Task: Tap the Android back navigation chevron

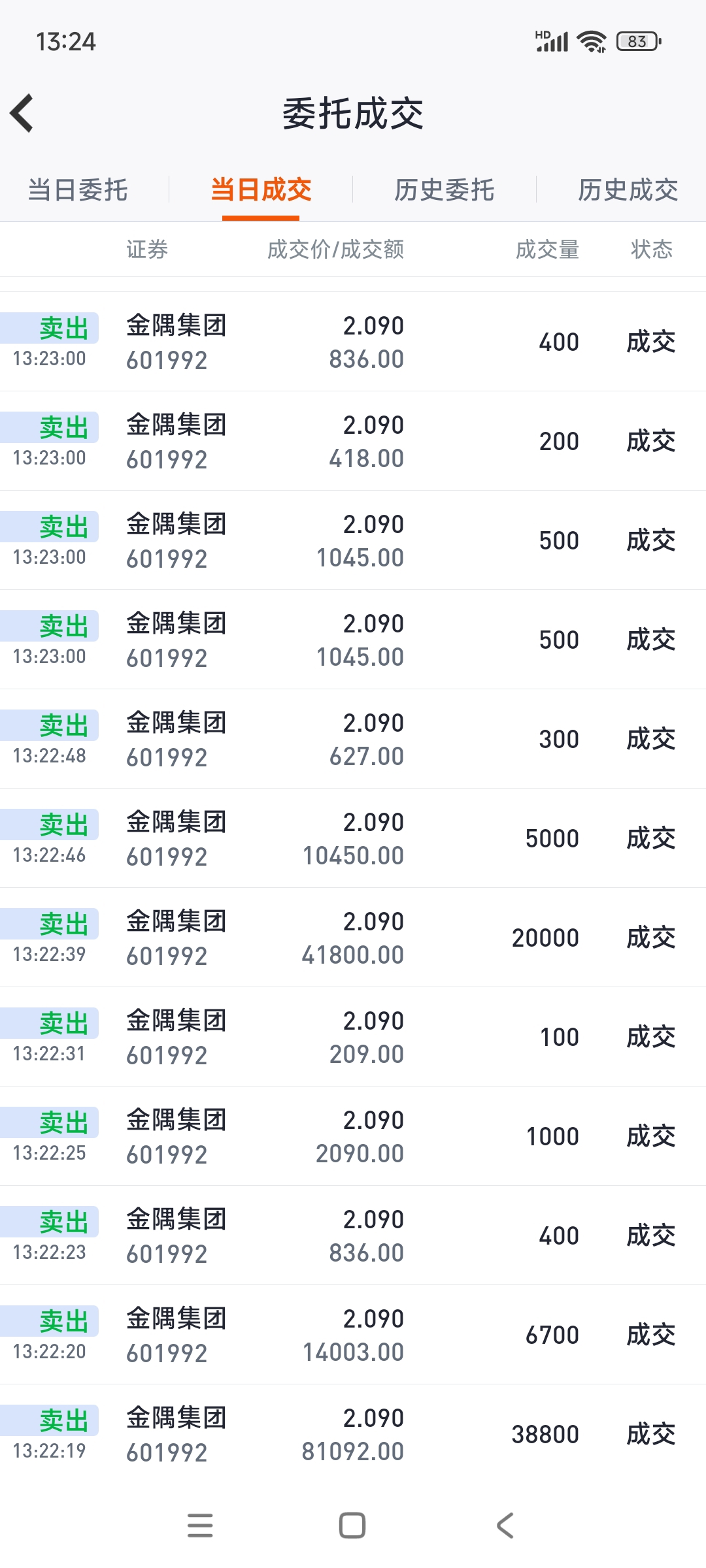Action: (505, 1526)
